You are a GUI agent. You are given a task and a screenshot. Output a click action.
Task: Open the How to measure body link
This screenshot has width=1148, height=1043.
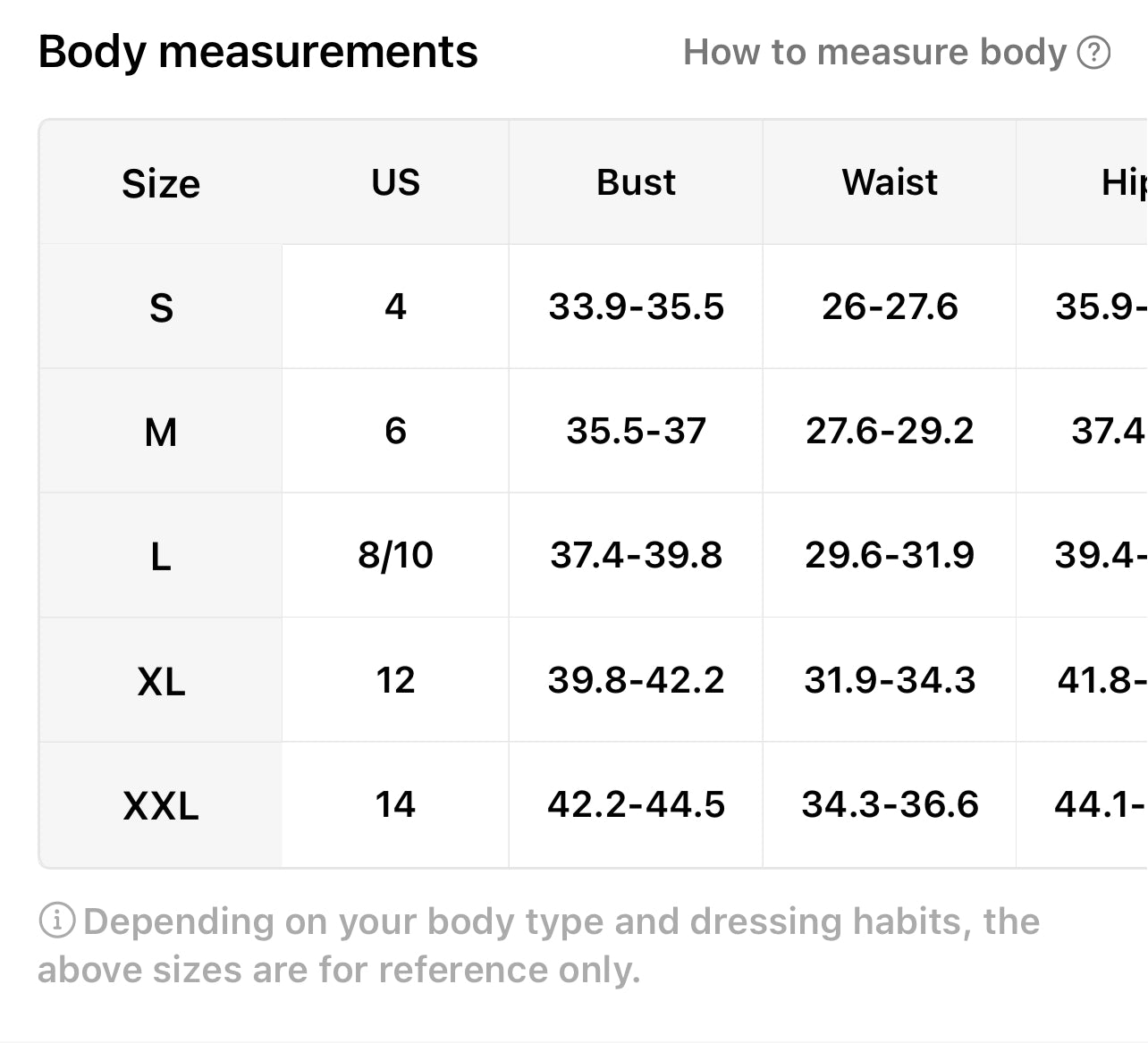coord(874,53)
